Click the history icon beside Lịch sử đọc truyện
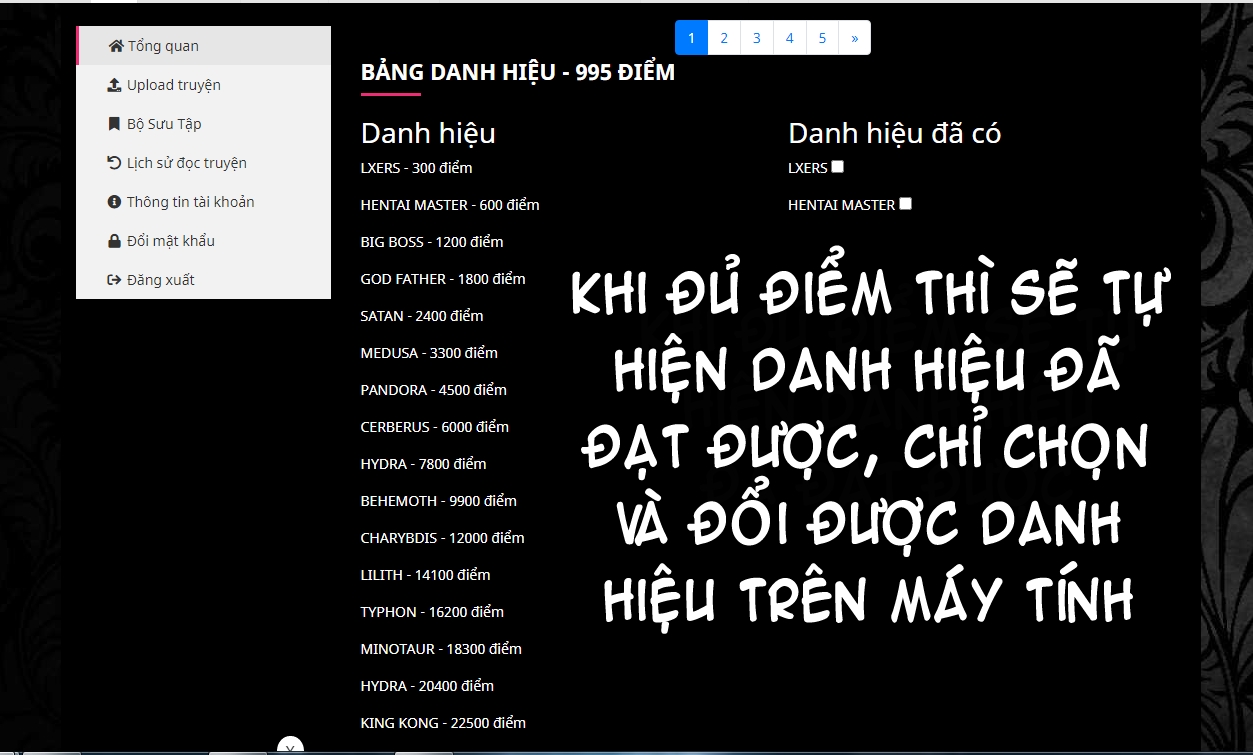 click(x=113, y=162)
